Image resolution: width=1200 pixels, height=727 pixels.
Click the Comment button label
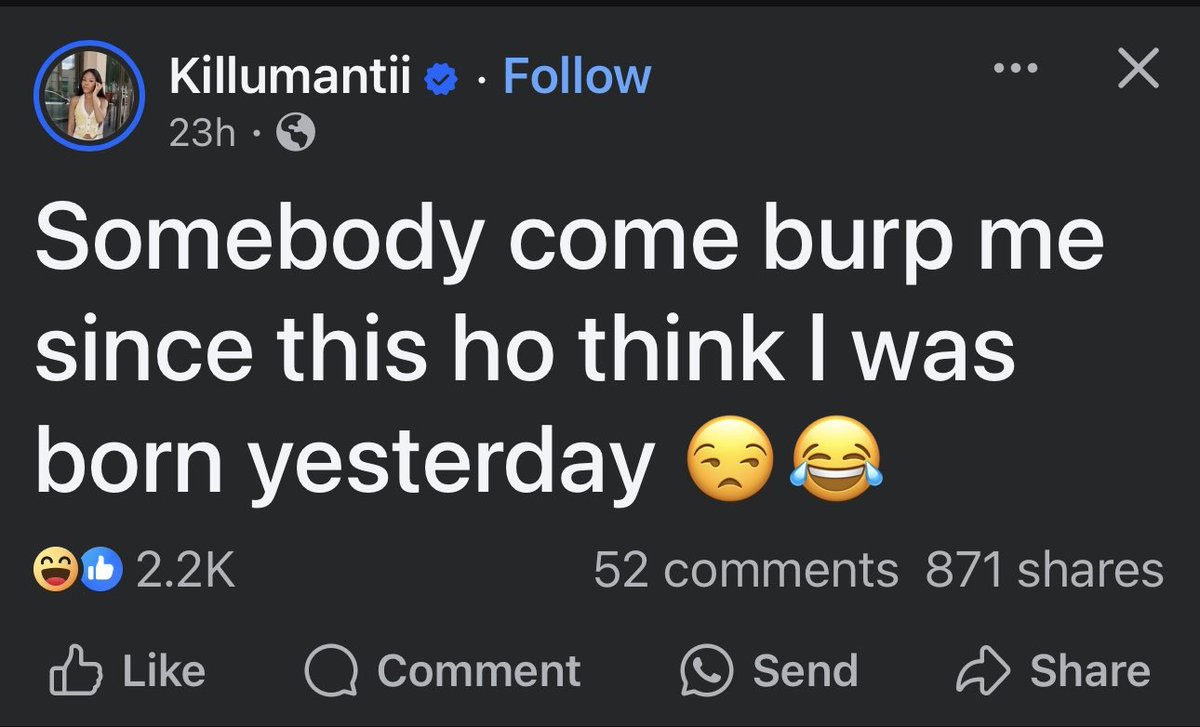pos(479,671)
